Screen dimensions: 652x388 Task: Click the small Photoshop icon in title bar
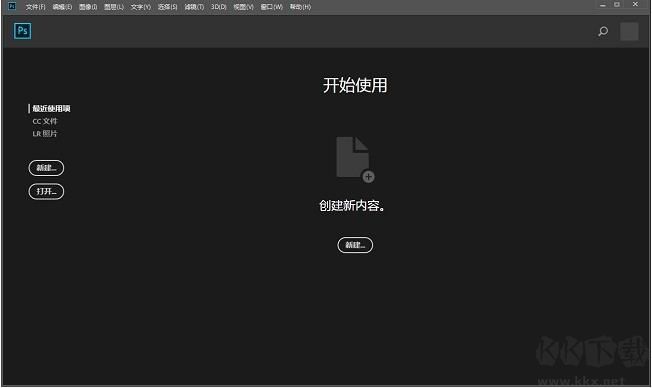[12, 6]
